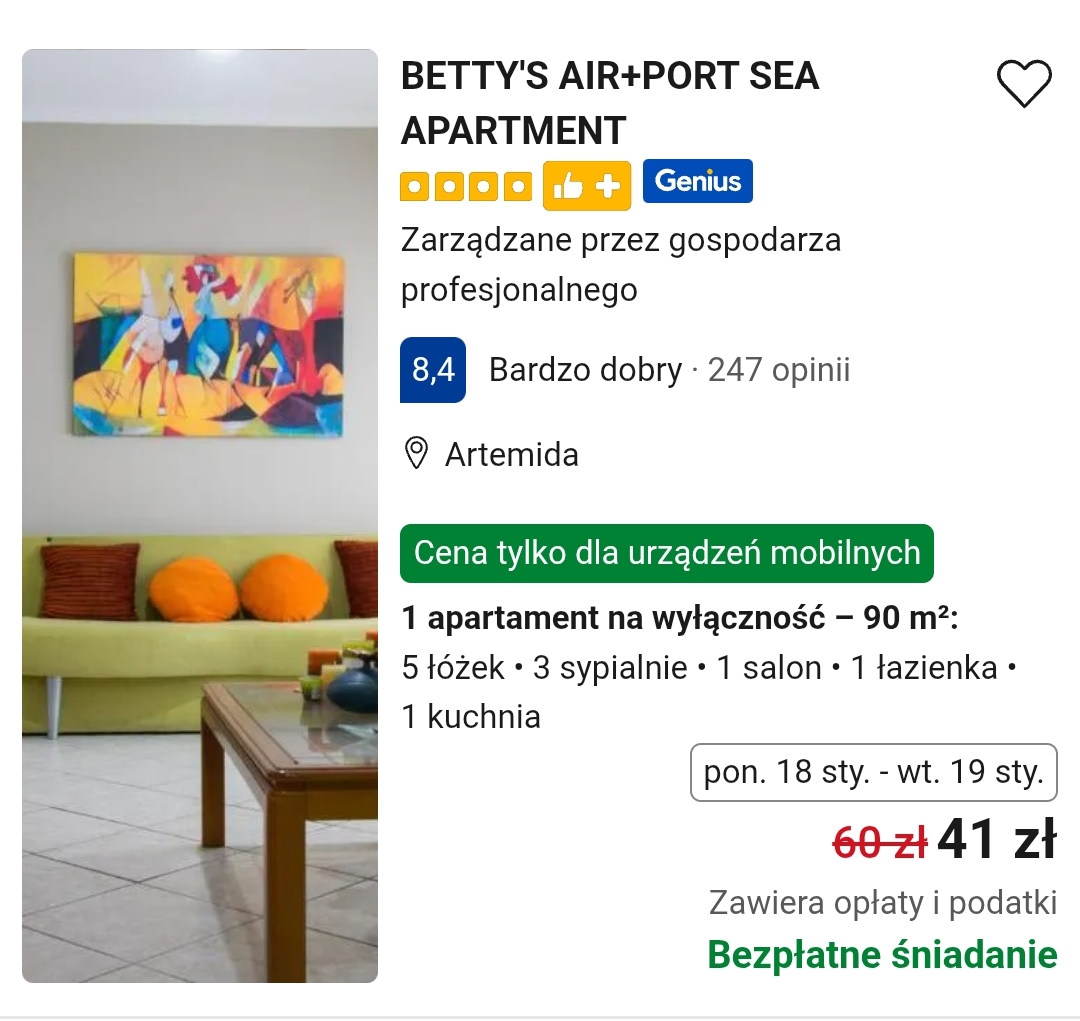The width and height of the screenshot is (1080, 1021).
Task: Click the 247 opinii reviews text
Action: point(779,370)
